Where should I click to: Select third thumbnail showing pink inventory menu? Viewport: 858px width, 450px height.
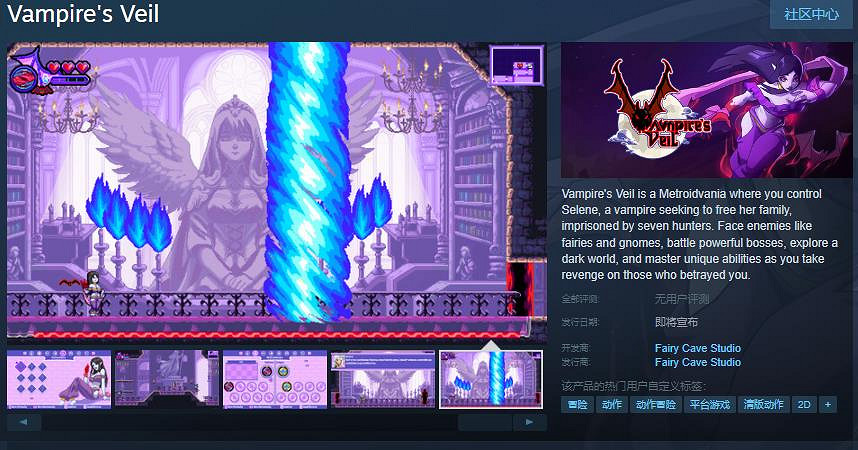[275, 379]
